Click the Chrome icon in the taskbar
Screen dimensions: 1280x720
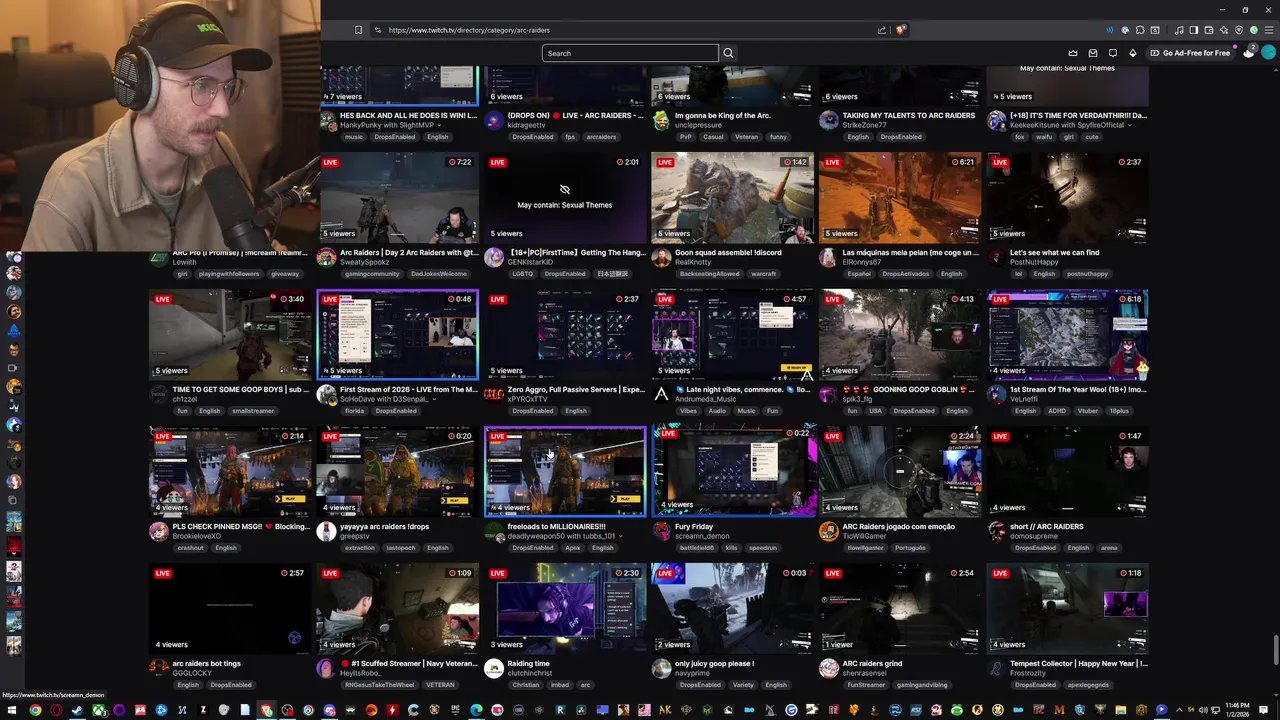[35, 710]
